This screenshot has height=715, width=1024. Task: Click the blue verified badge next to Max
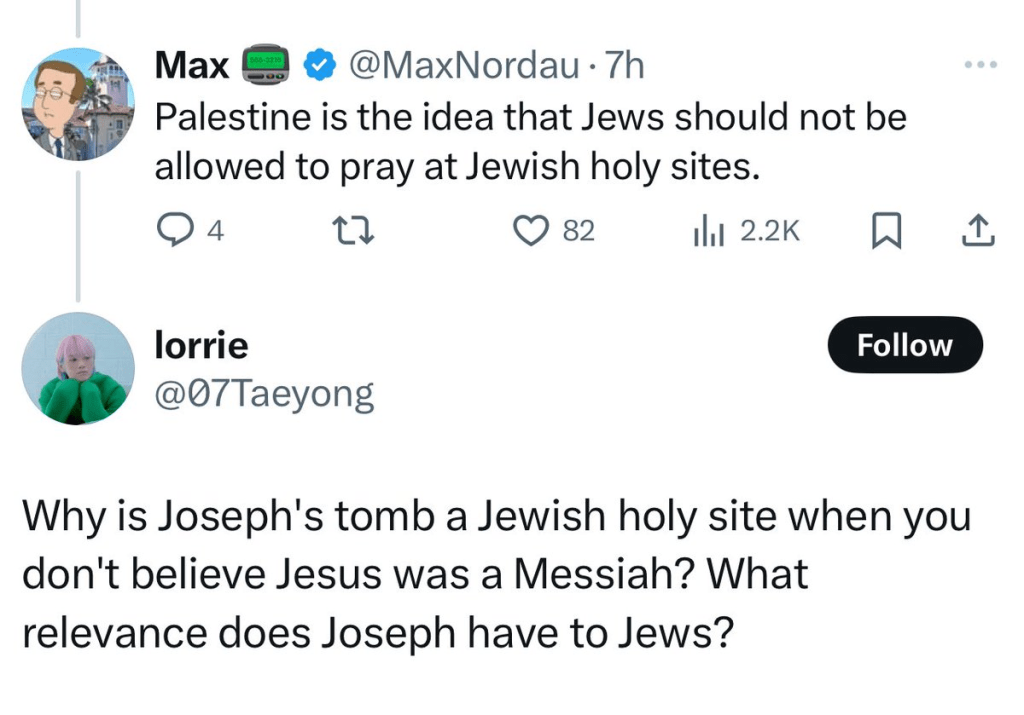(x=319, y=68)
